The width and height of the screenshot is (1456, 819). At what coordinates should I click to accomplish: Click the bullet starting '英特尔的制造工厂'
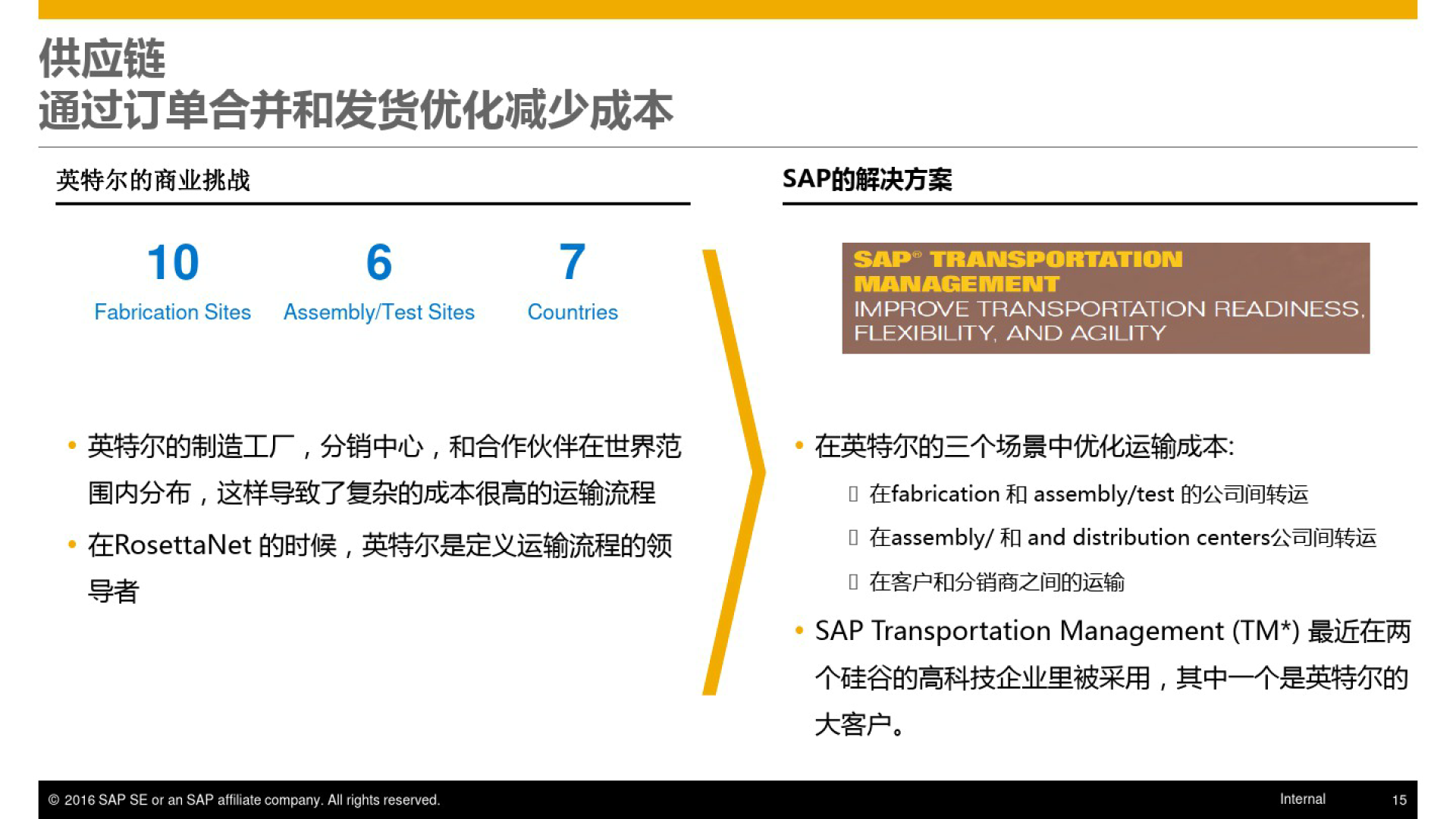(384, 447)
